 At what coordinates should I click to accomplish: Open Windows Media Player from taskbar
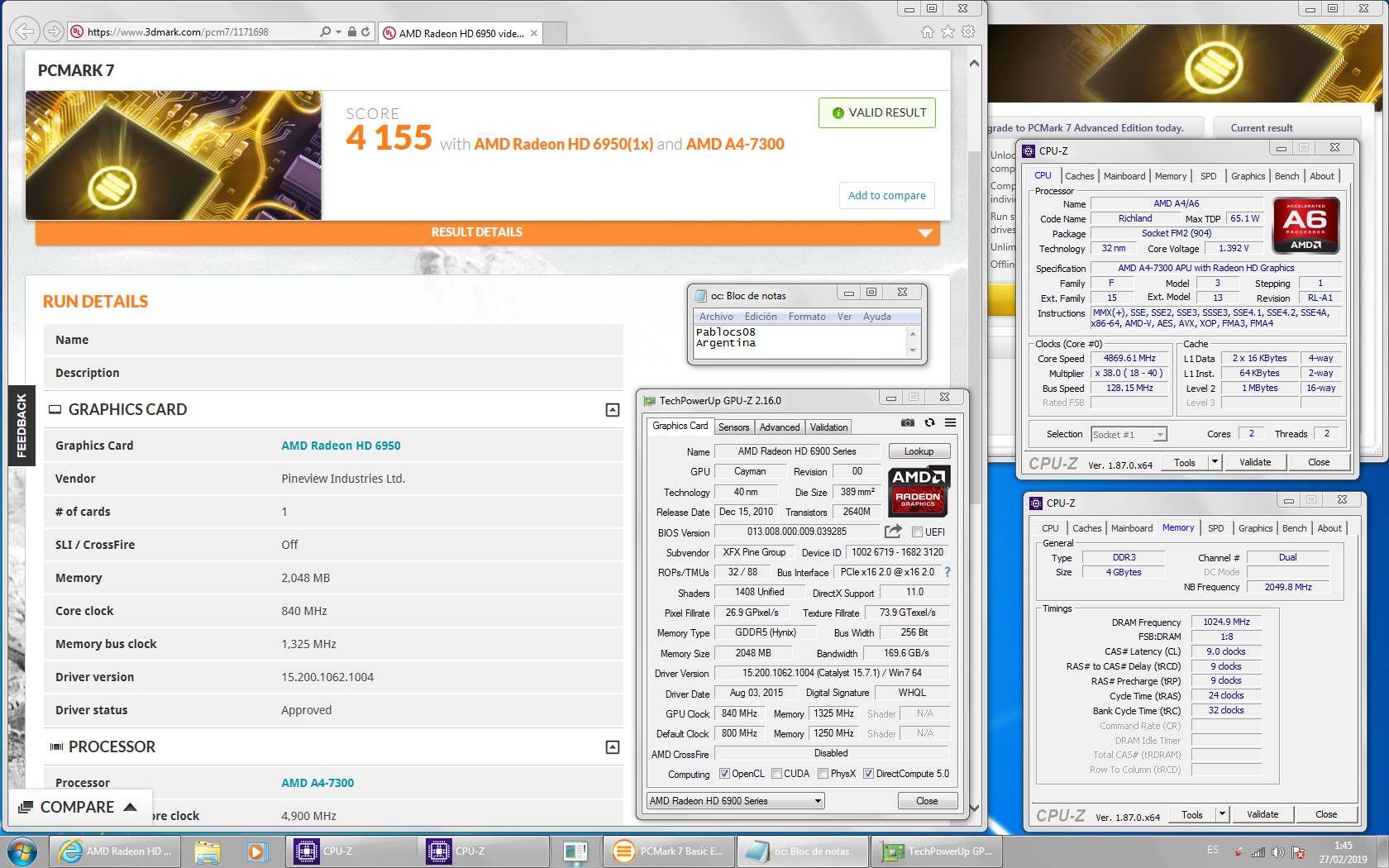[x=257, y=851]
